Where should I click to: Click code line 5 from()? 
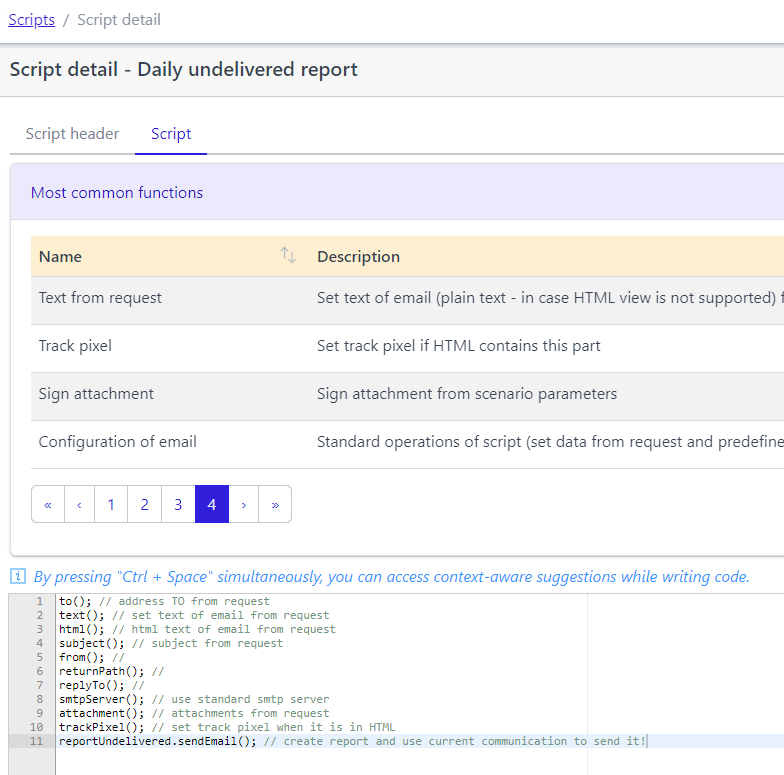[92, 657]
